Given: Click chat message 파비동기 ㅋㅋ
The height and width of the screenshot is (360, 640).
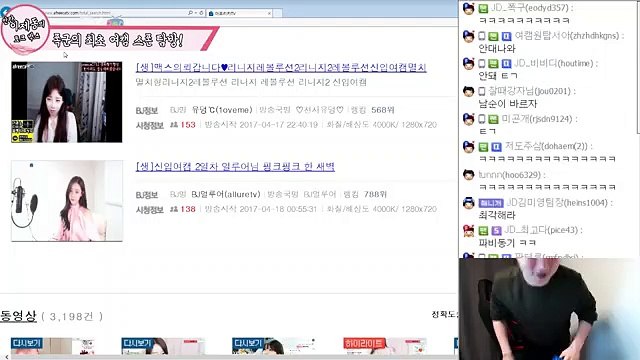Looking at the screenshot, I should click(x=507, y=243).
